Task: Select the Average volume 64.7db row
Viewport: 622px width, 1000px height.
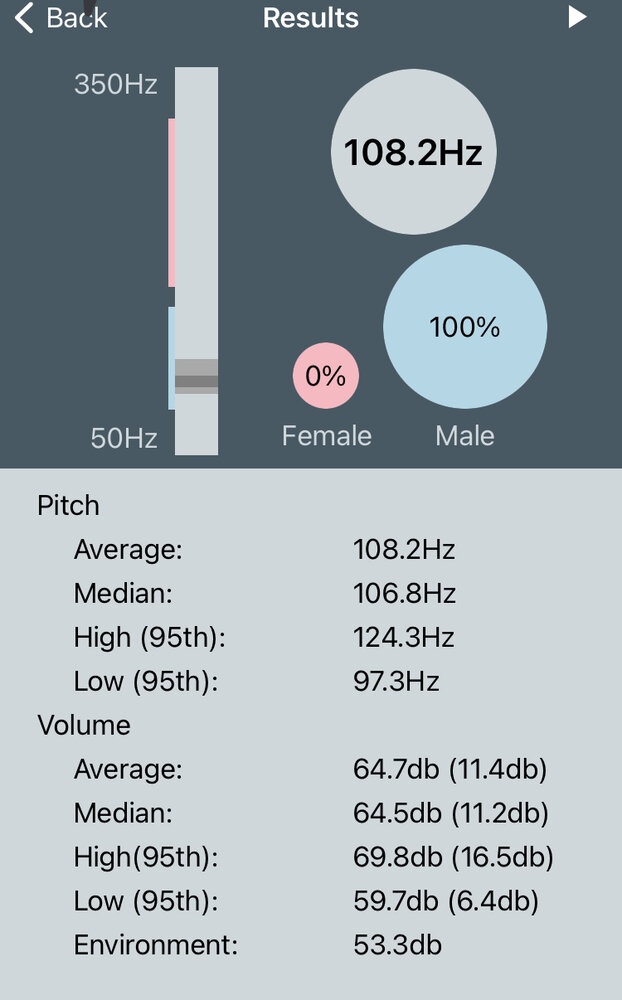Action: click(311, 769)
